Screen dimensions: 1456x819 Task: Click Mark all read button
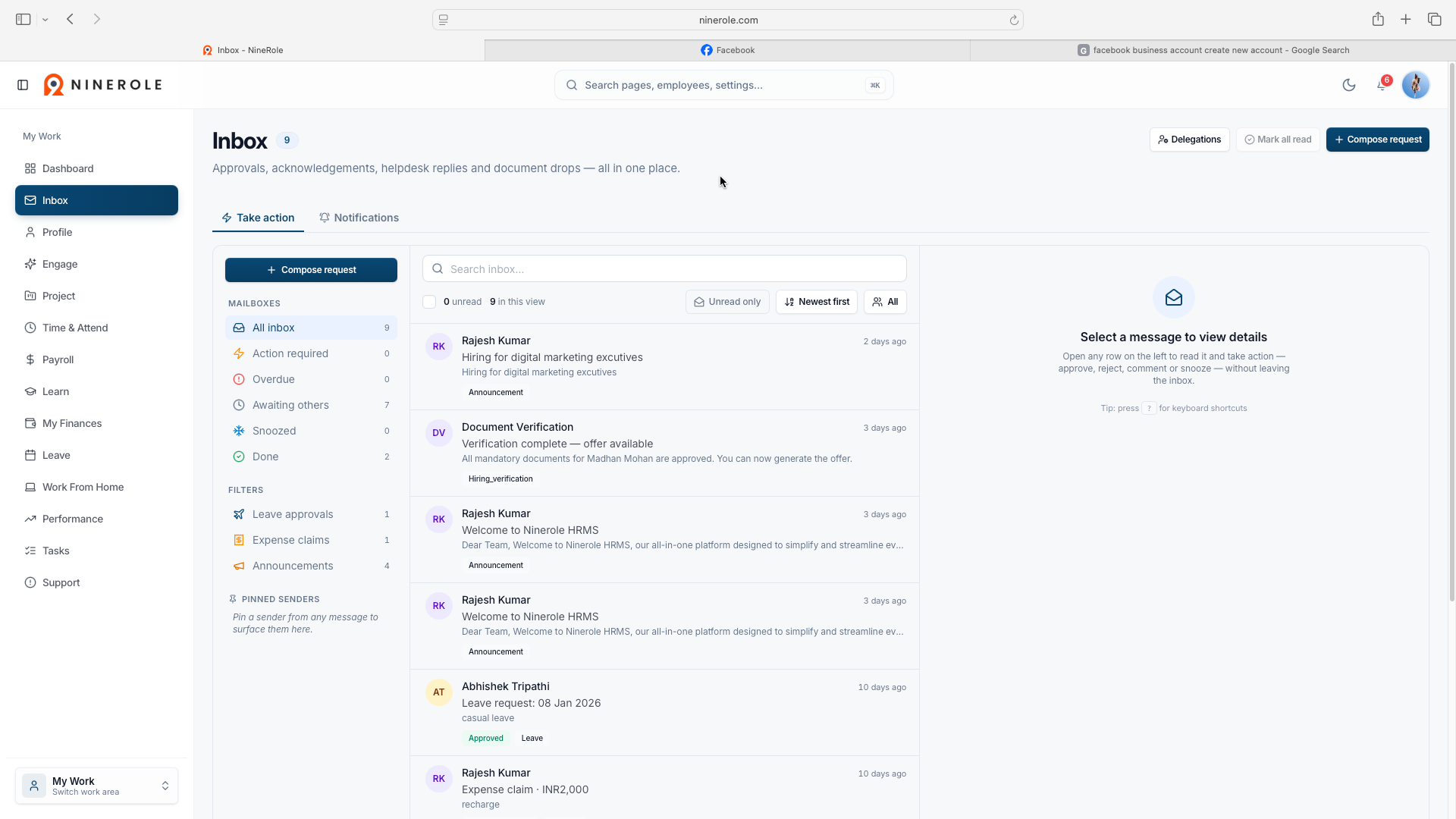click(1278, 140)
